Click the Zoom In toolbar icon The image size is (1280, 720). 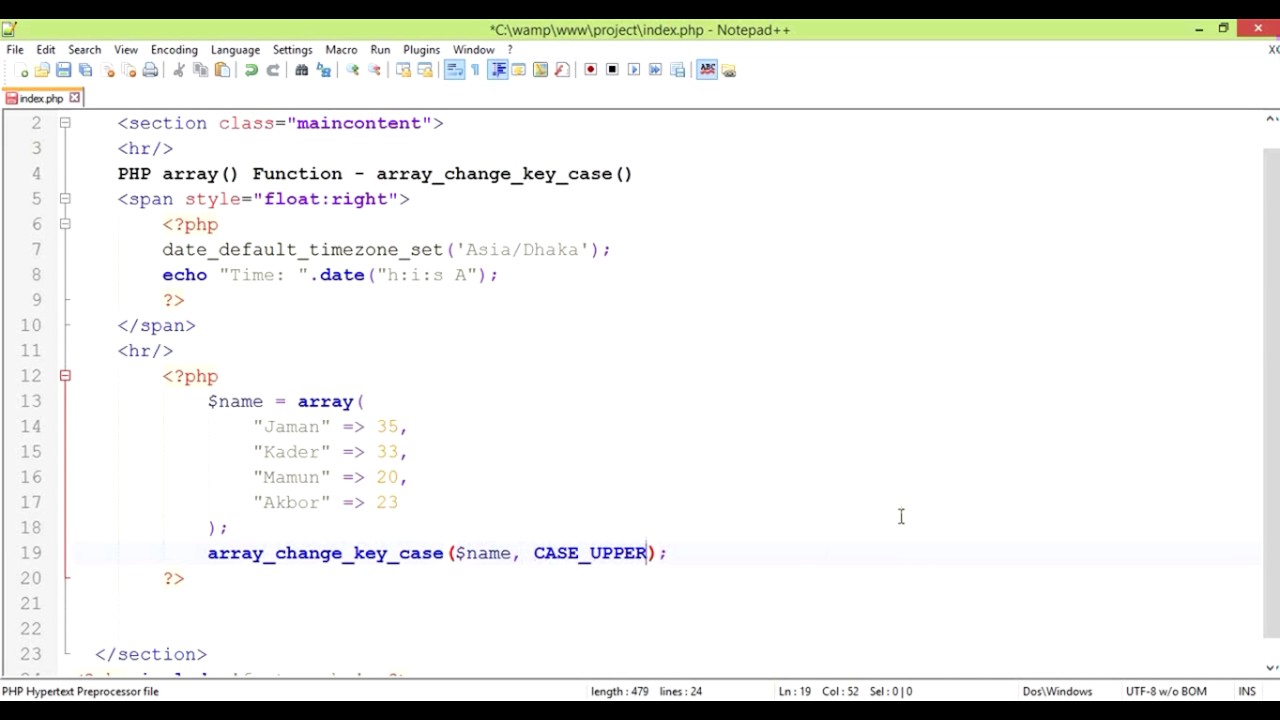point(353,70)
